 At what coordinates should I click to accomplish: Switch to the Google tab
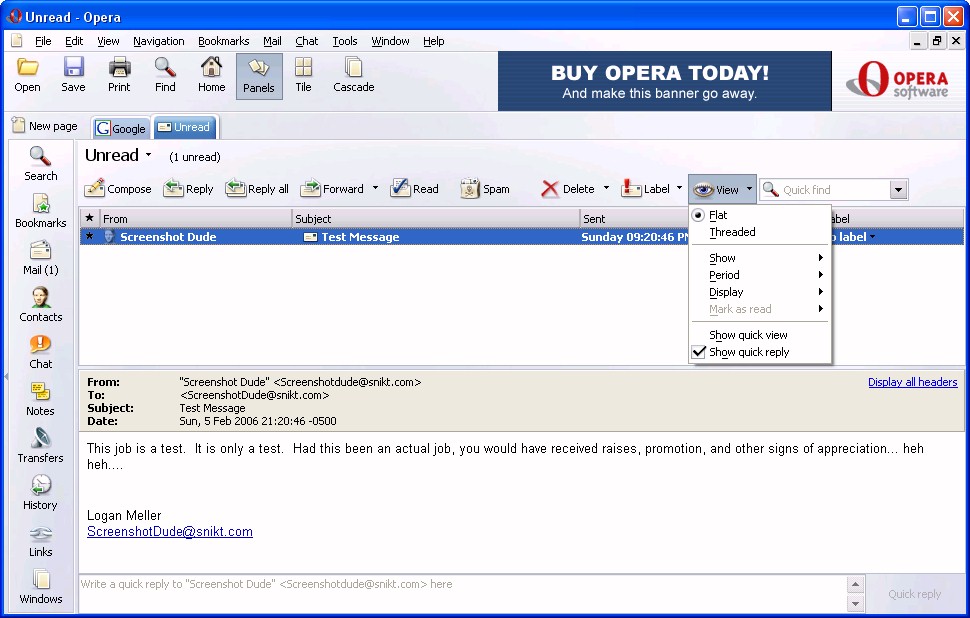pos(121,128)
